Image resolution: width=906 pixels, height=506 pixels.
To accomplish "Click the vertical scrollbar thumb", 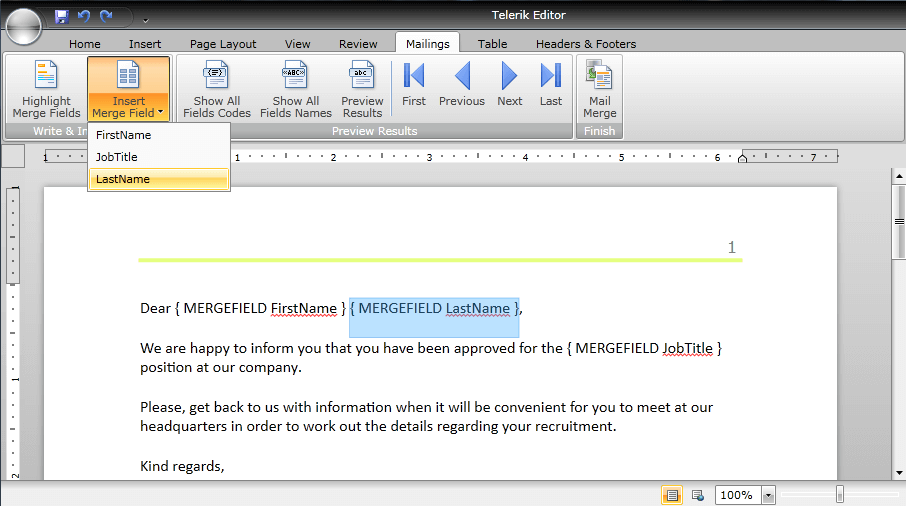I will [898, 222].
